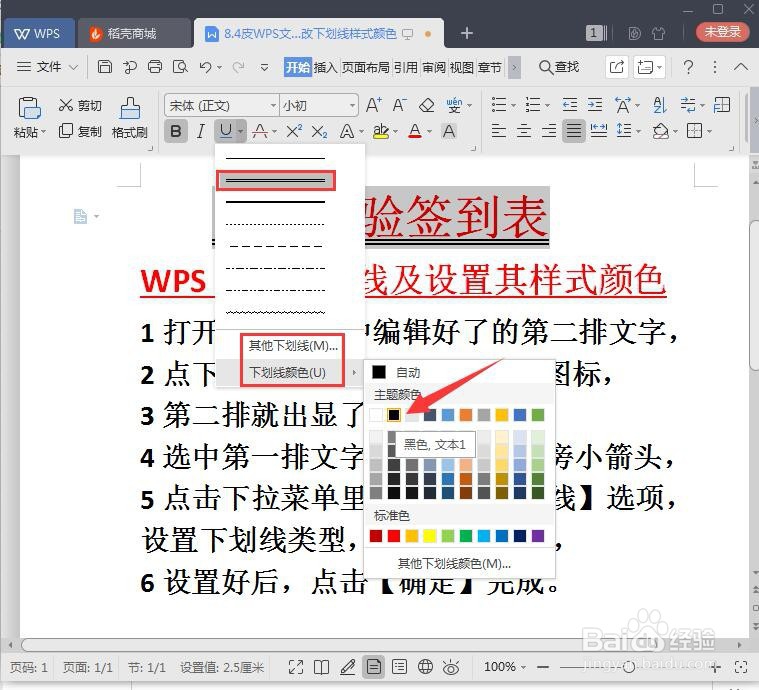Toggle Bold formatting button
This screenshot has height=690, width=759.
176,131
